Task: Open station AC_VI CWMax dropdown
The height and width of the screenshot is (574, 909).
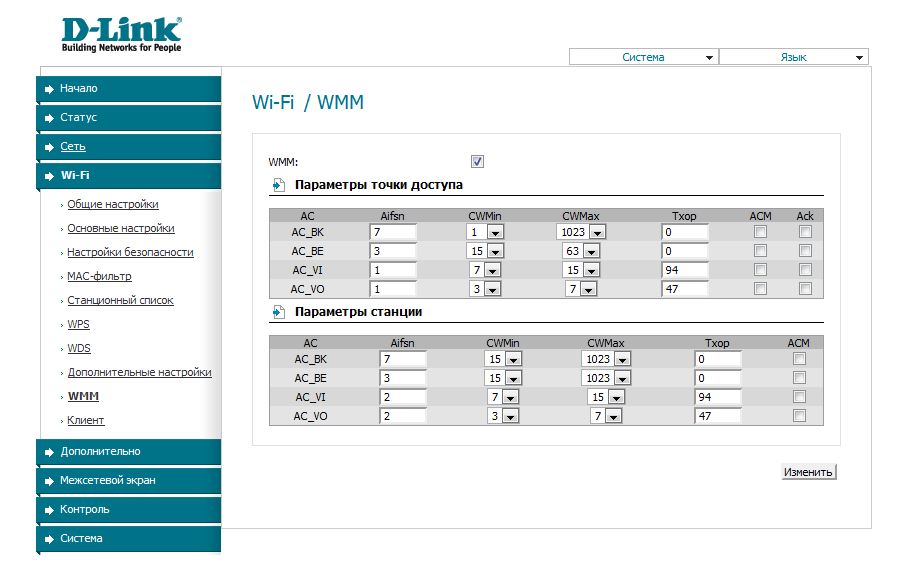Action: click(x=606, y=397)
